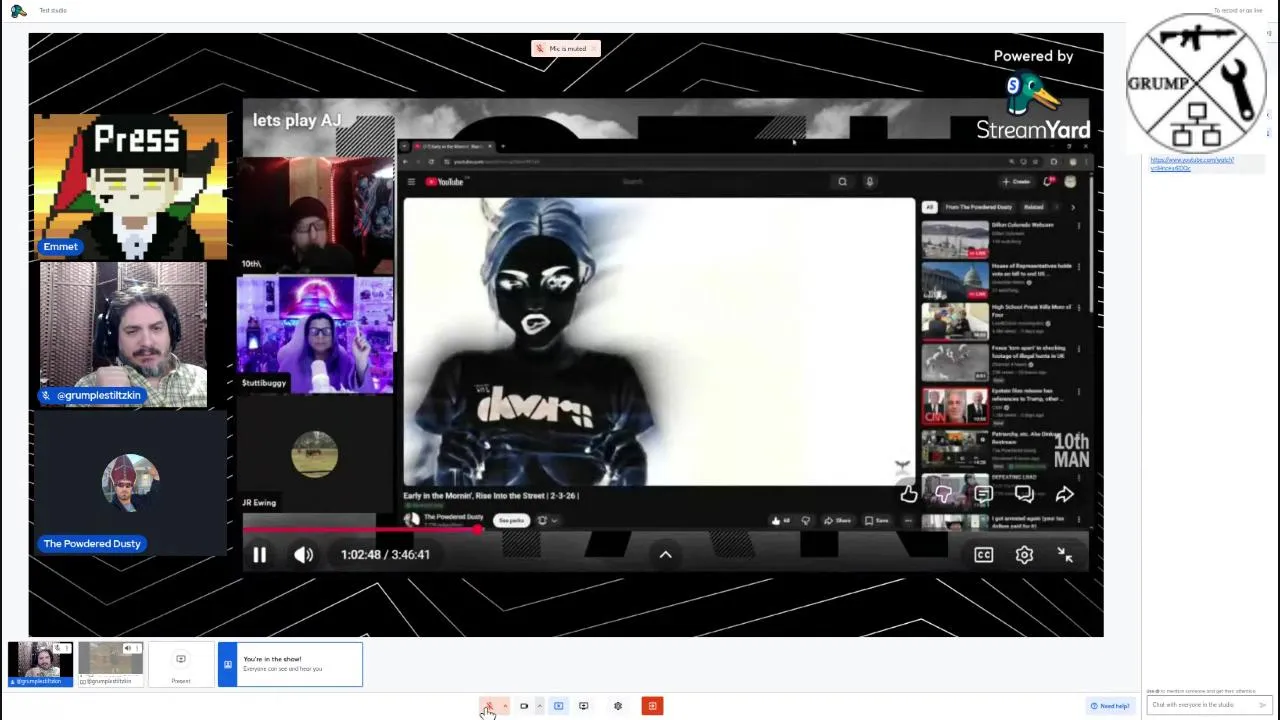The height and width of the screenshot is (720, 1280).
Task: Click the chat message input field
Action: point(1207,705)
